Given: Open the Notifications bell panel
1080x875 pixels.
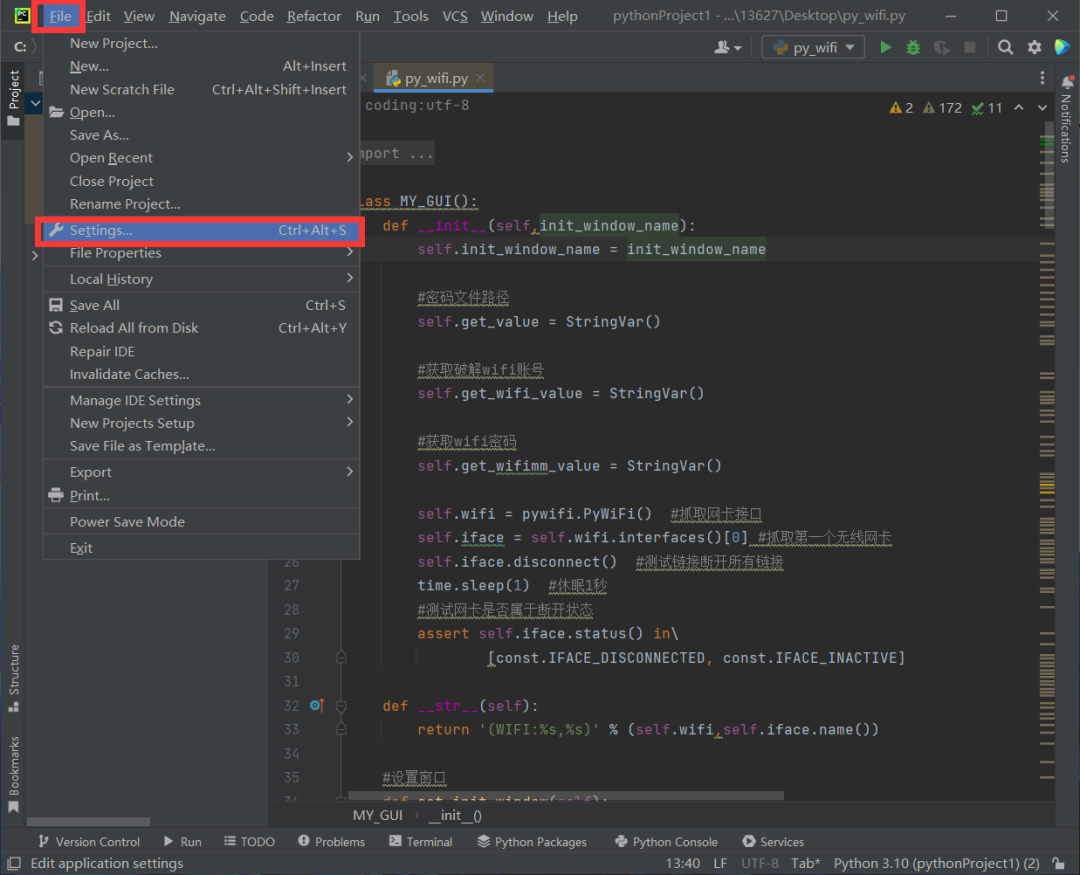Looking at the screenshot, I should pyautogui.click(x=1065, y=80).
